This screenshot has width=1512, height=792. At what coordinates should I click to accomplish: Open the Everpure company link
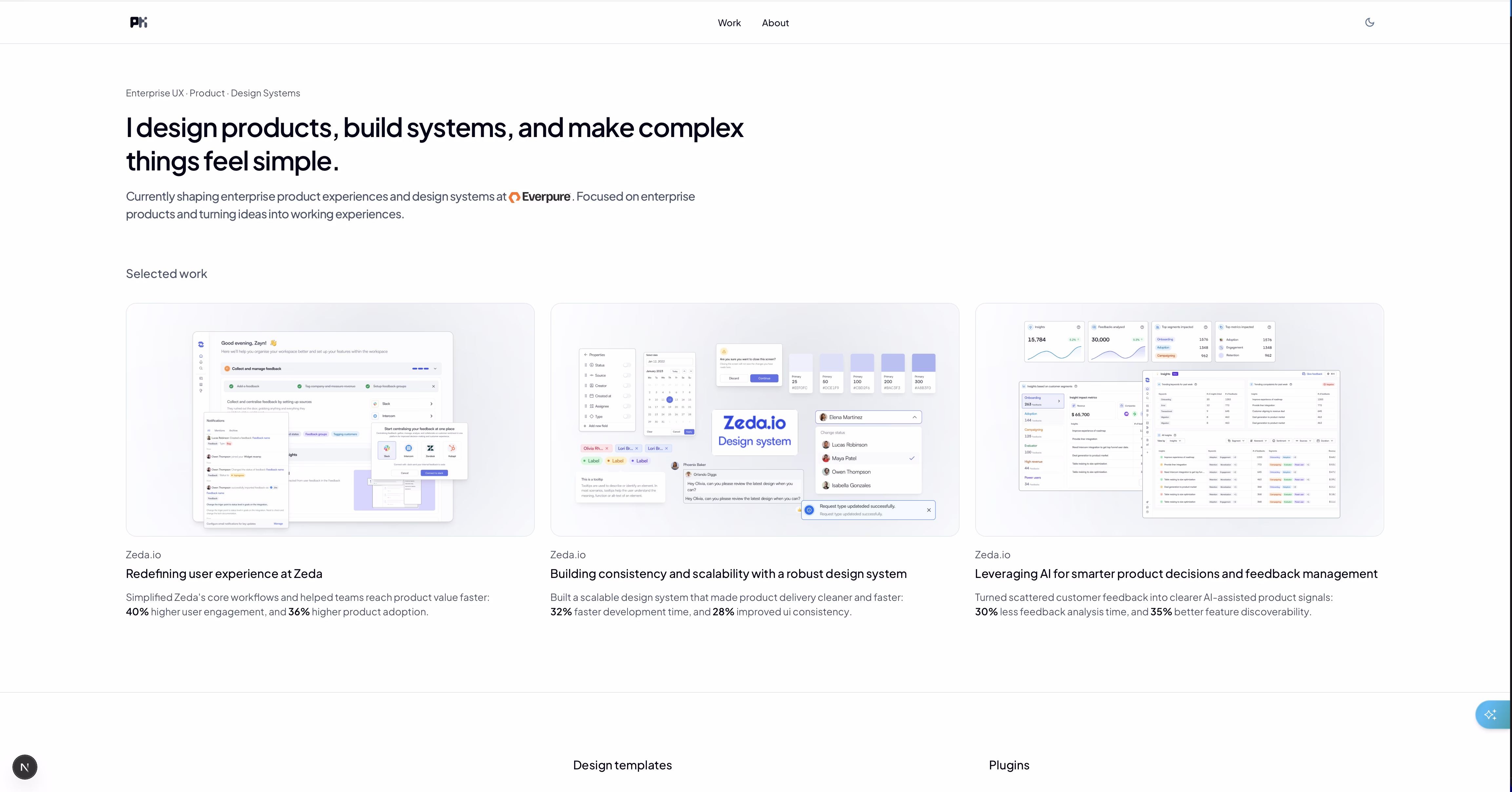[539, 197]
